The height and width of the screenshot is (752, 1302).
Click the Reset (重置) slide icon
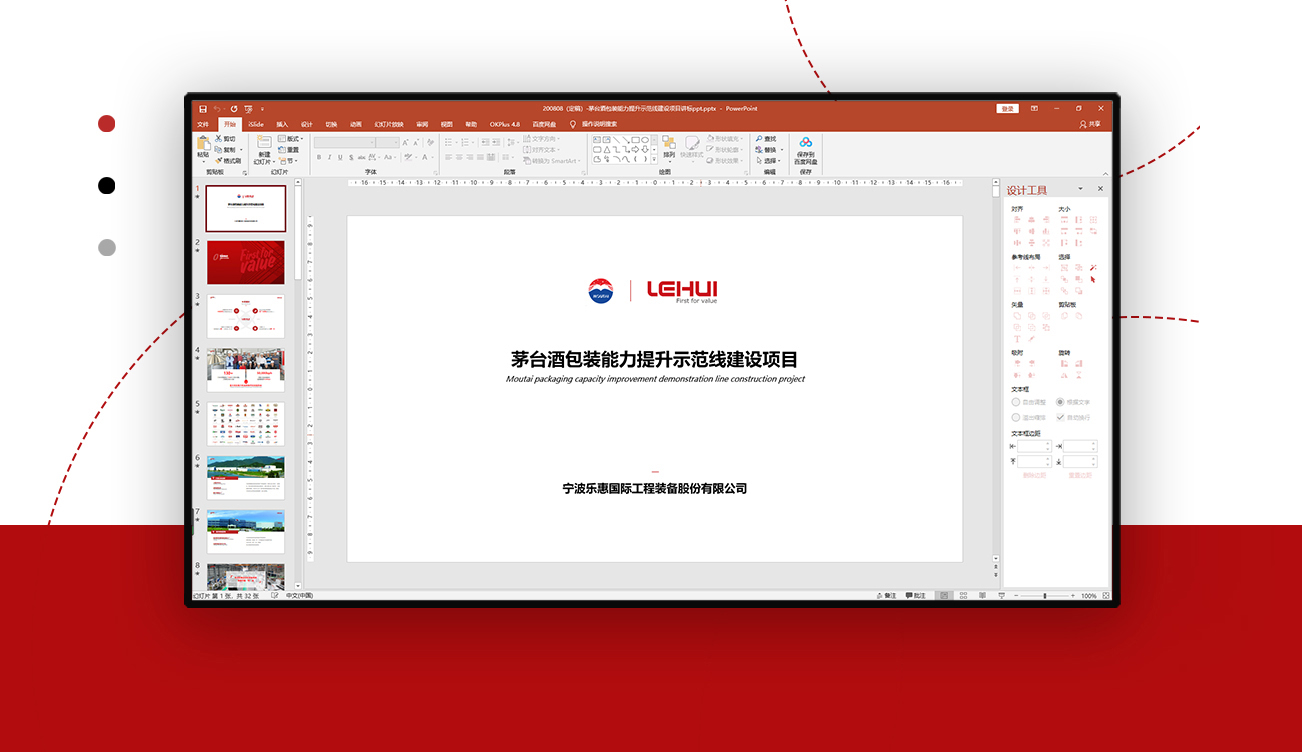[282, 149]
